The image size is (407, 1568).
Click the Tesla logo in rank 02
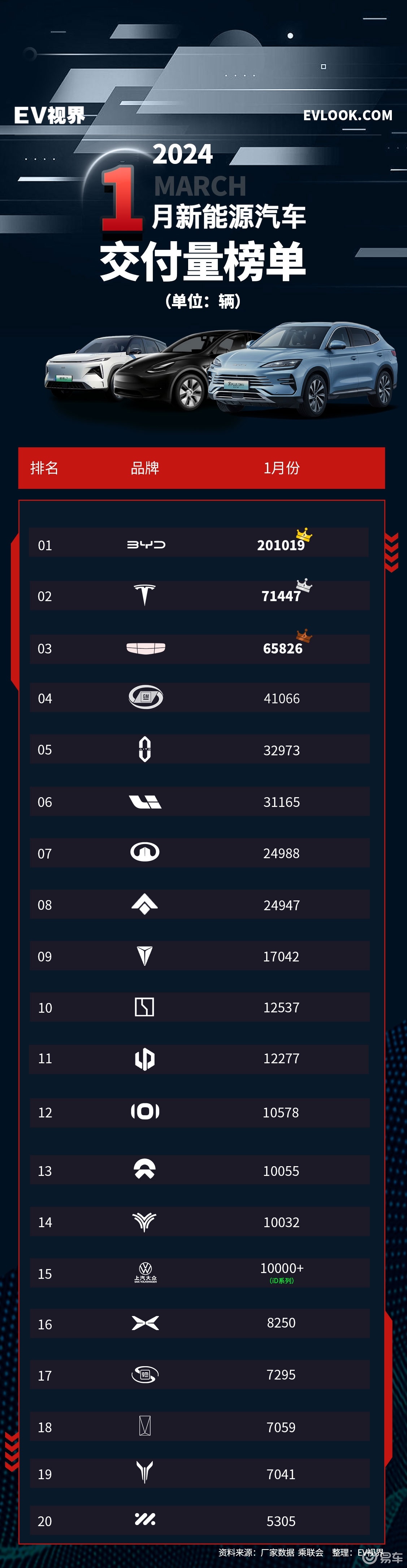pos(144,595)
